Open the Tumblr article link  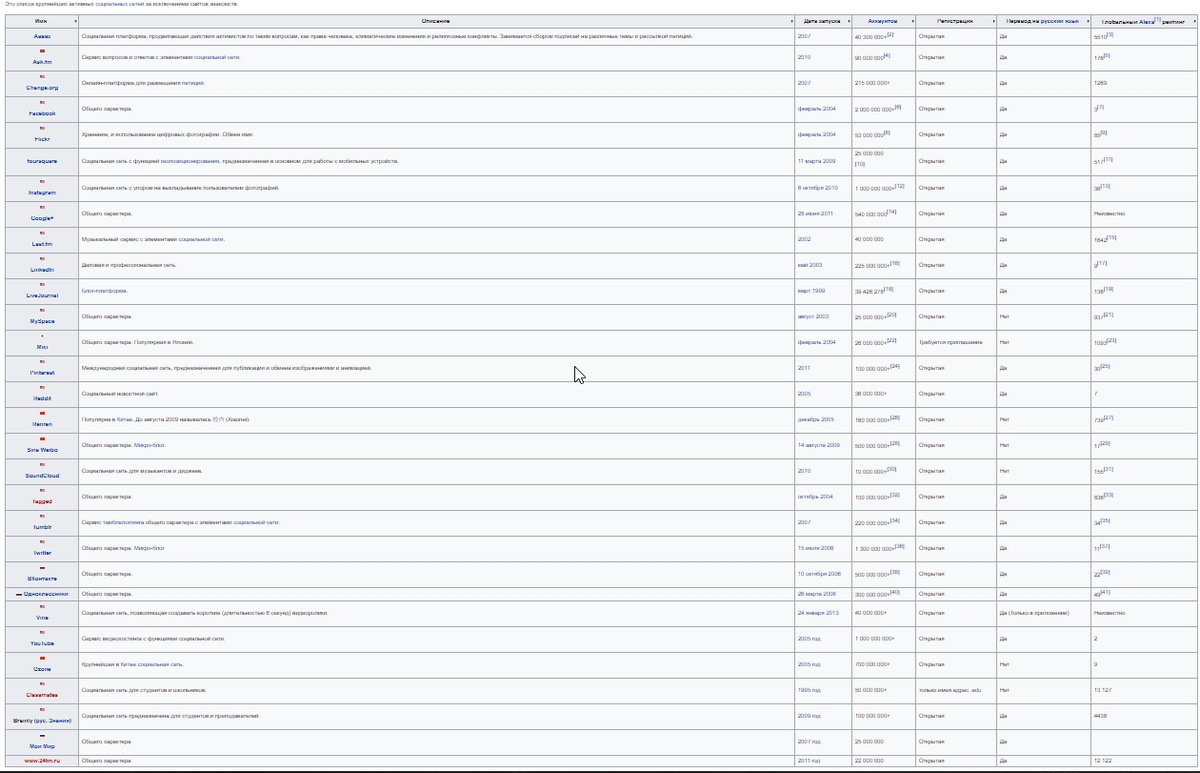(41, 527)
